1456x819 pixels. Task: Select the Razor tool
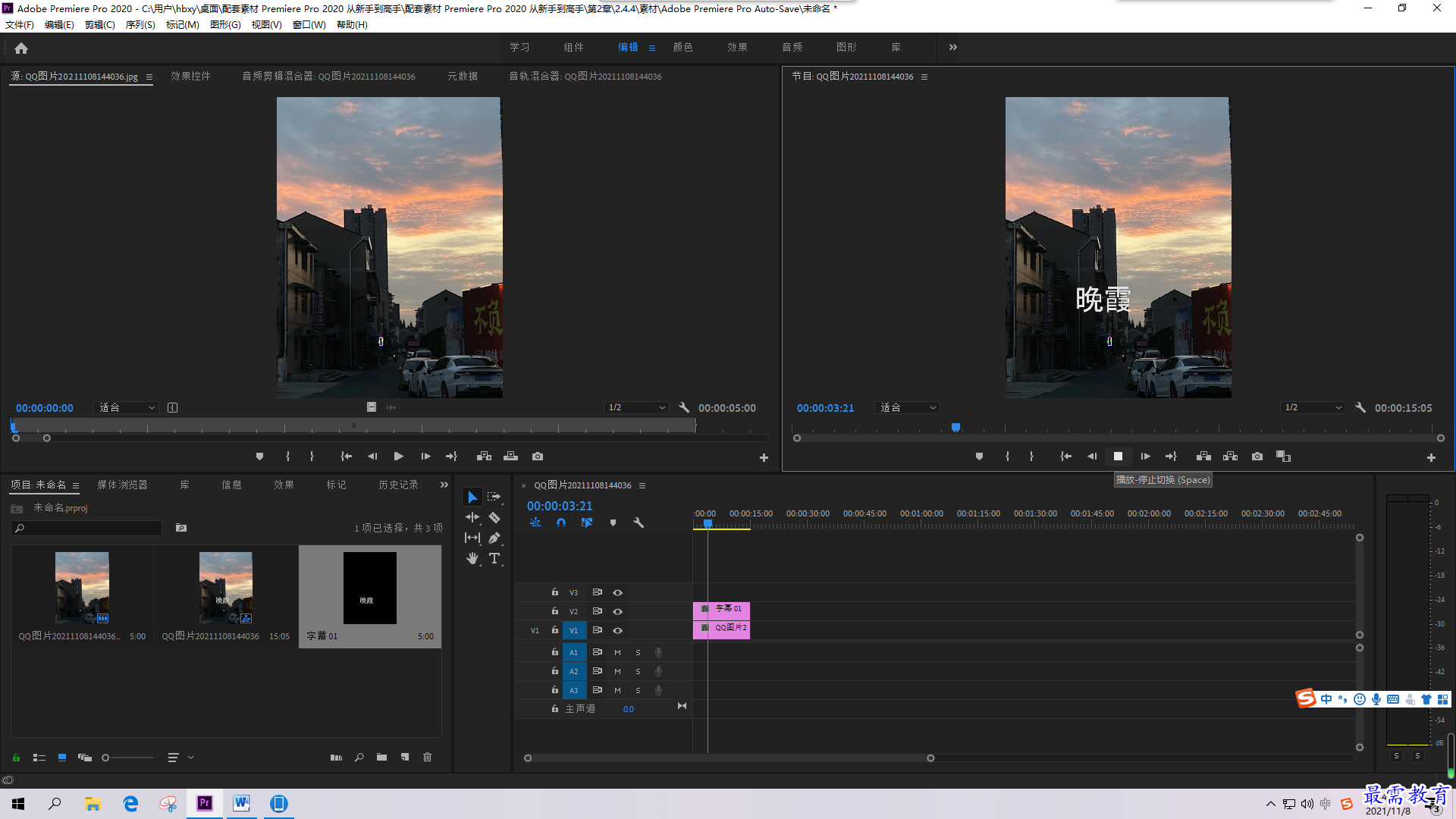(494, 518)
